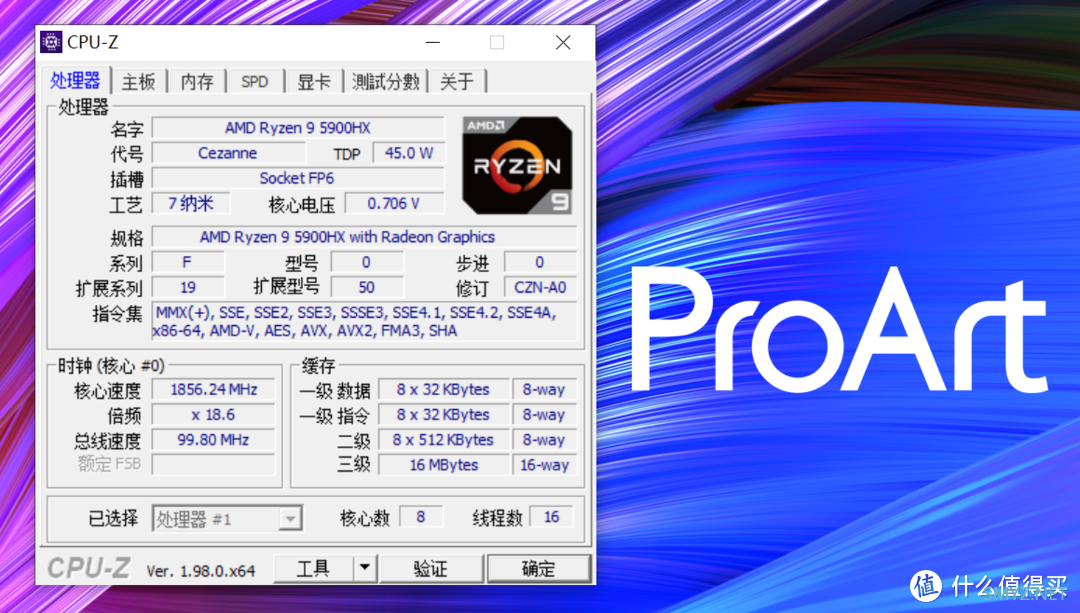The width and height of the screenshot is (1080, 613).
Task: Click the instruction set list field
Action: (x=364, y=322)
